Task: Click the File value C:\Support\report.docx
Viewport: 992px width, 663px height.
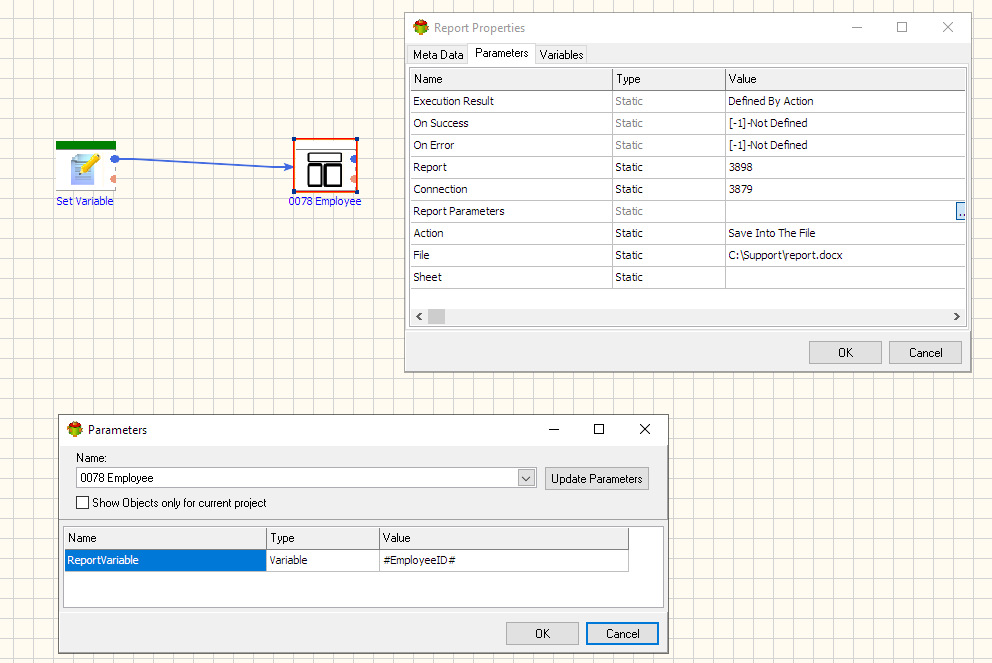Action: (x=785, y=256)
